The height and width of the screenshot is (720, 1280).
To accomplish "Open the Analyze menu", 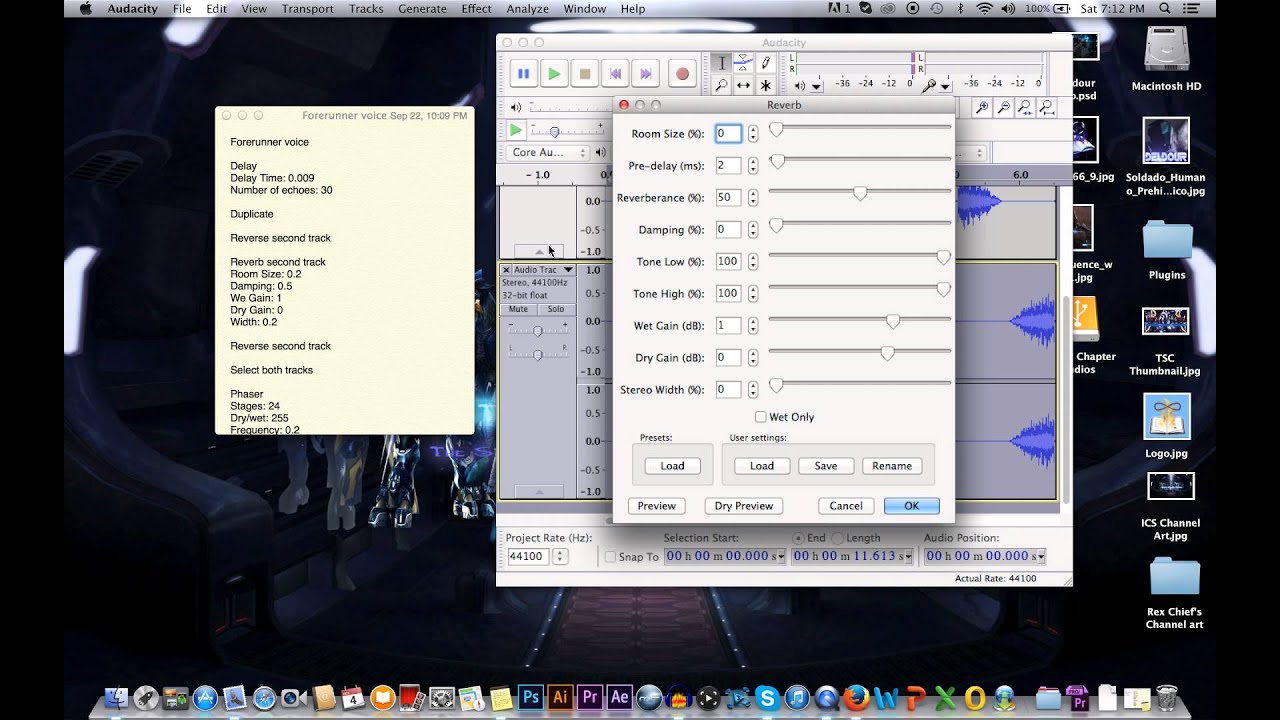I will (x=527, y=9).
